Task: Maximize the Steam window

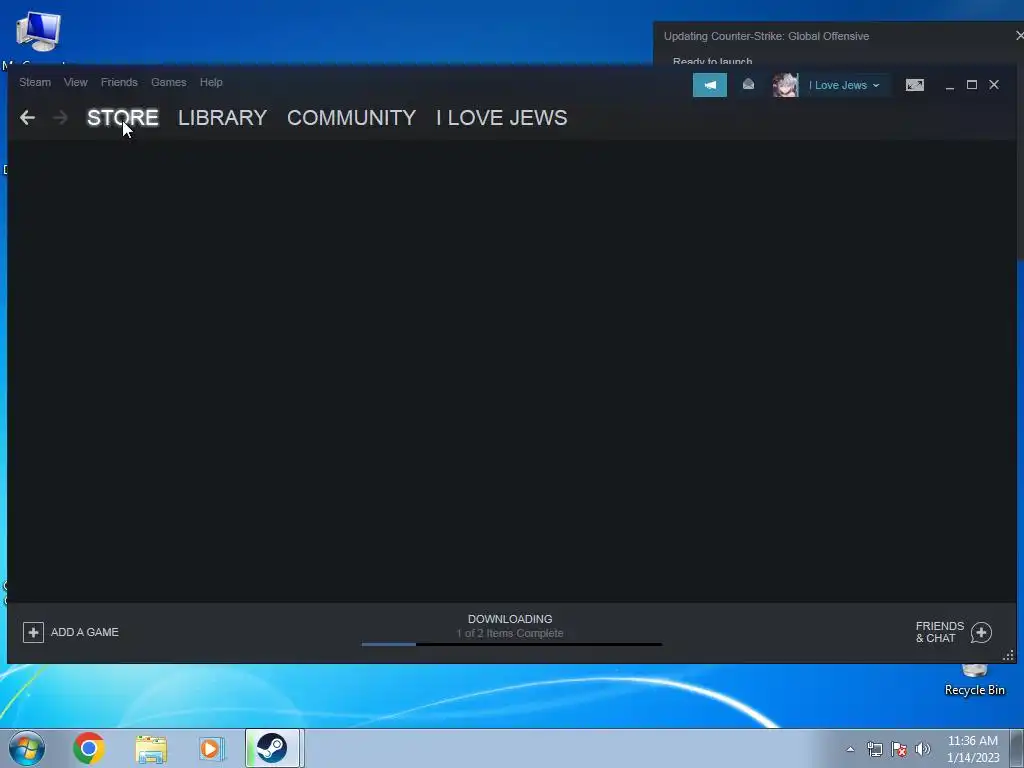Action: [972, 85]
